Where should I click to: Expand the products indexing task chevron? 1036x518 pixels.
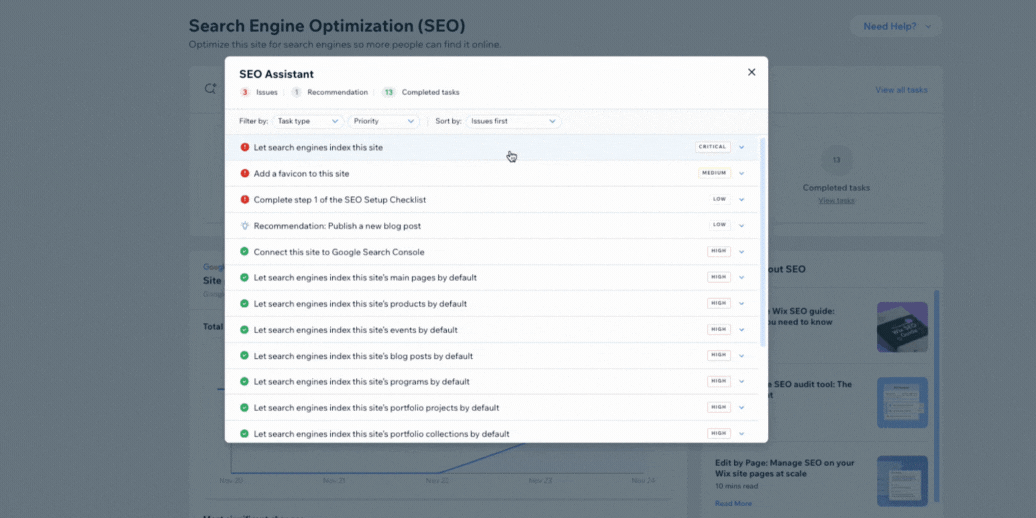click(741, 303)
